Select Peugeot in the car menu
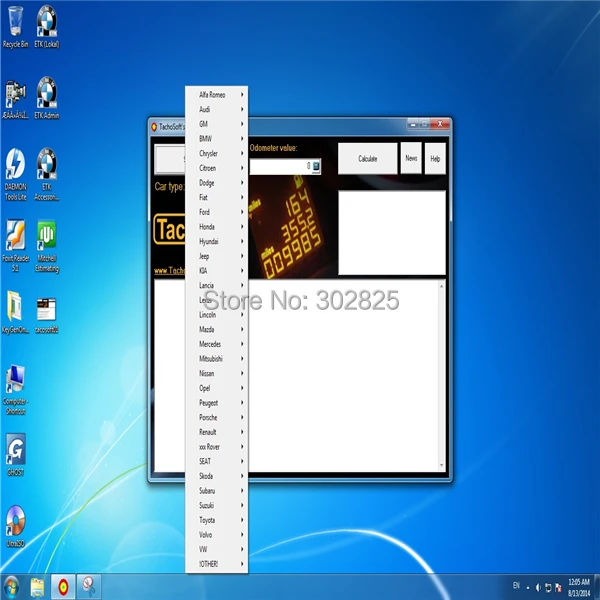Viewport: 600px width, 600px height. (x=217, y=403)
